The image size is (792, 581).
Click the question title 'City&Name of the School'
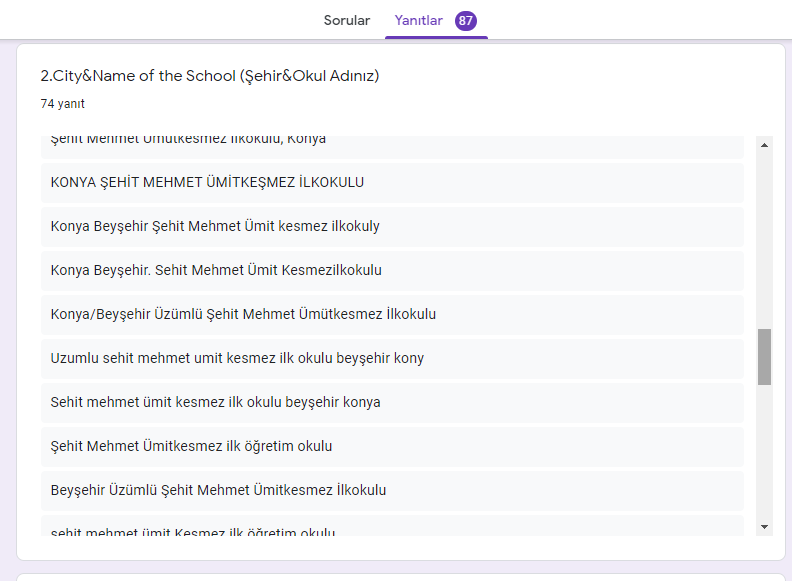[210, 76]
